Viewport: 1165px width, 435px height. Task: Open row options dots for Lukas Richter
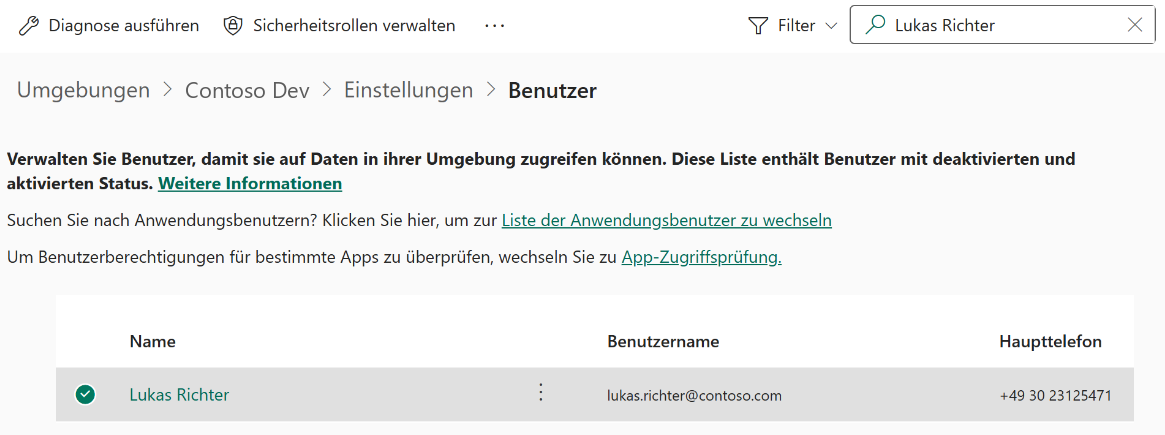tap(541, 392)
